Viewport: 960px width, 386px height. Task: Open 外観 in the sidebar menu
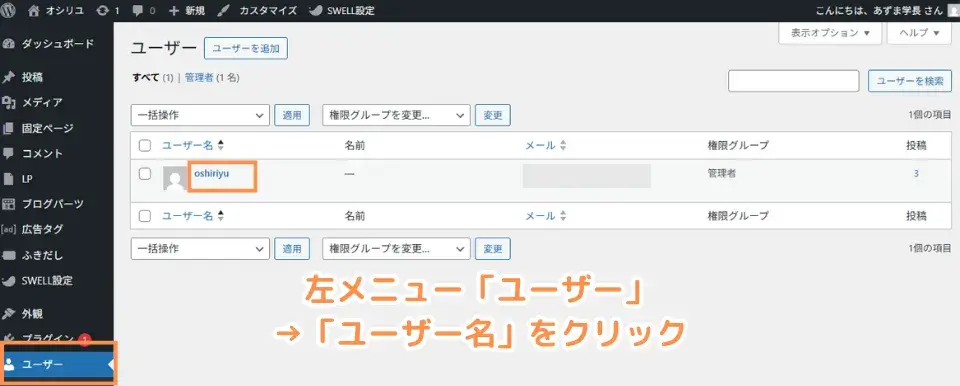tap(32, 314)
